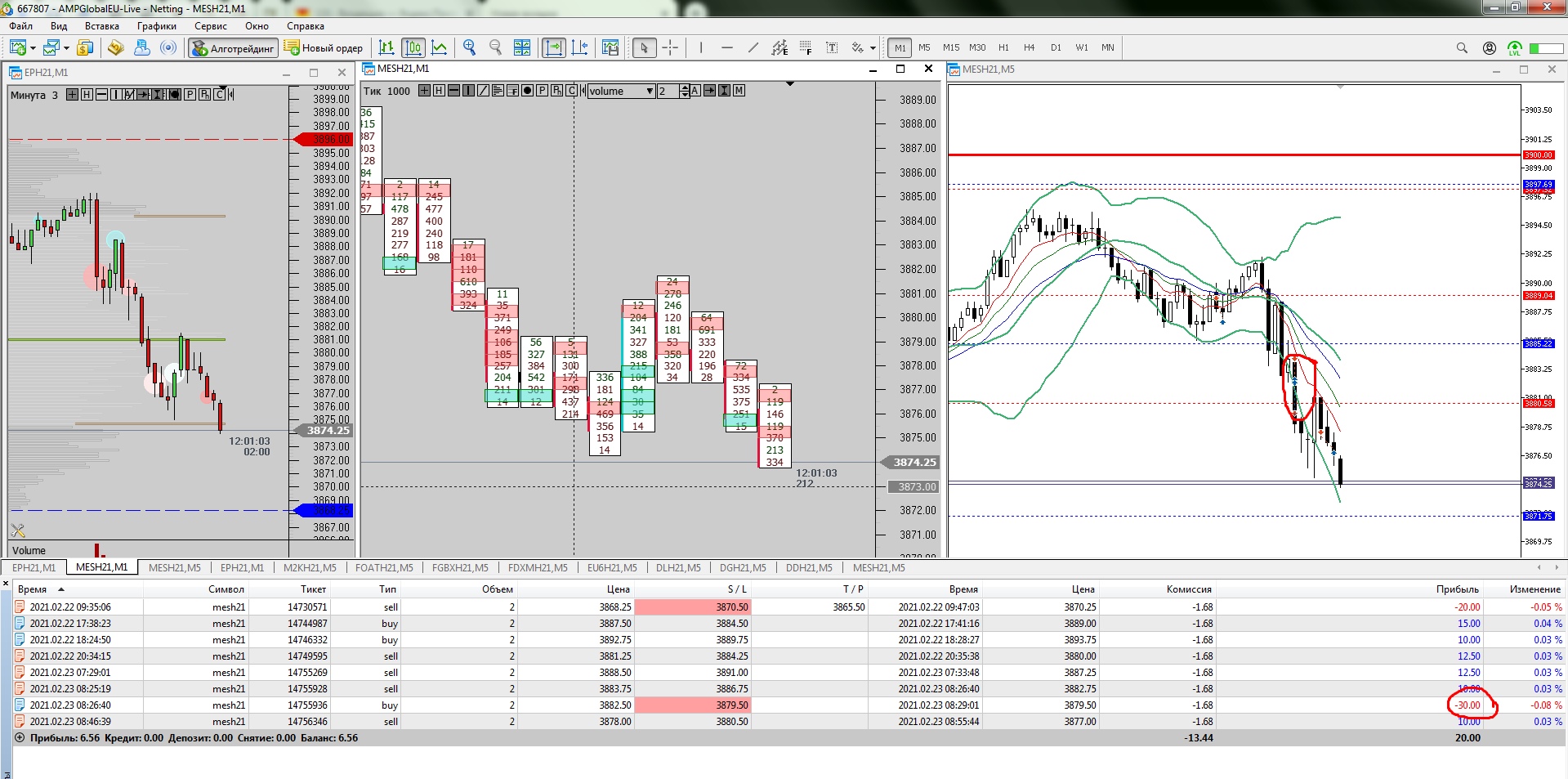Open the new chart dropdown arrow
This screenshot has width=1568, height=779.
[x=33, y=48]
